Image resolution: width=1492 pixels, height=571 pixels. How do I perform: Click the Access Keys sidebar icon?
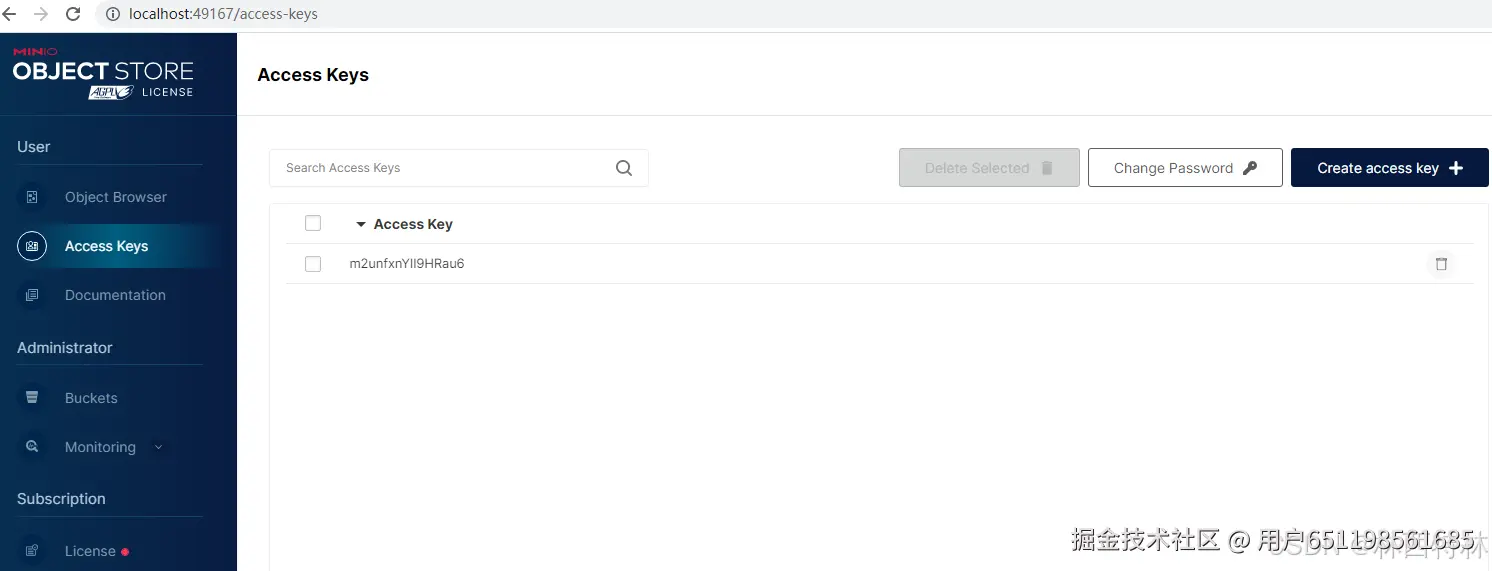pyautogui.click(x=32, y=246)
